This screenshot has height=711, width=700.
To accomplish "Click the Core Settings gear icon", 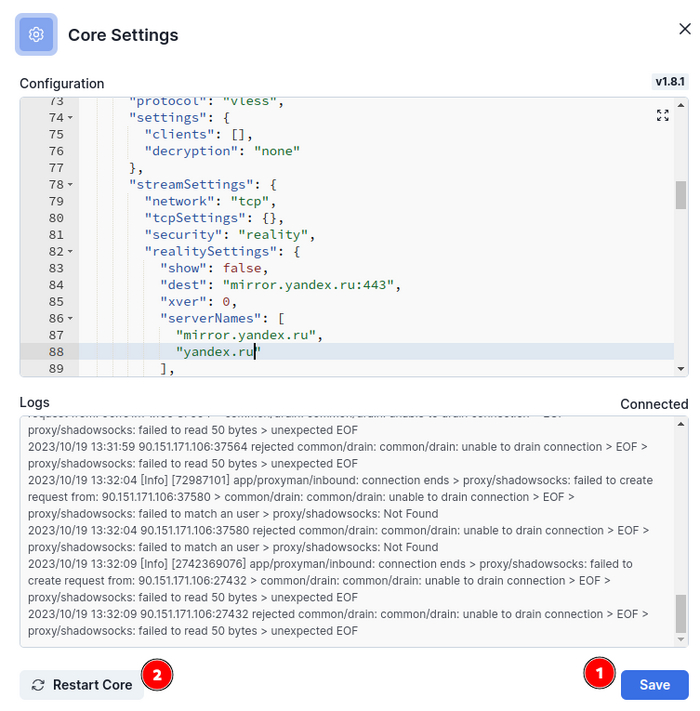I will pyautogui.click(x=36, y=35).
